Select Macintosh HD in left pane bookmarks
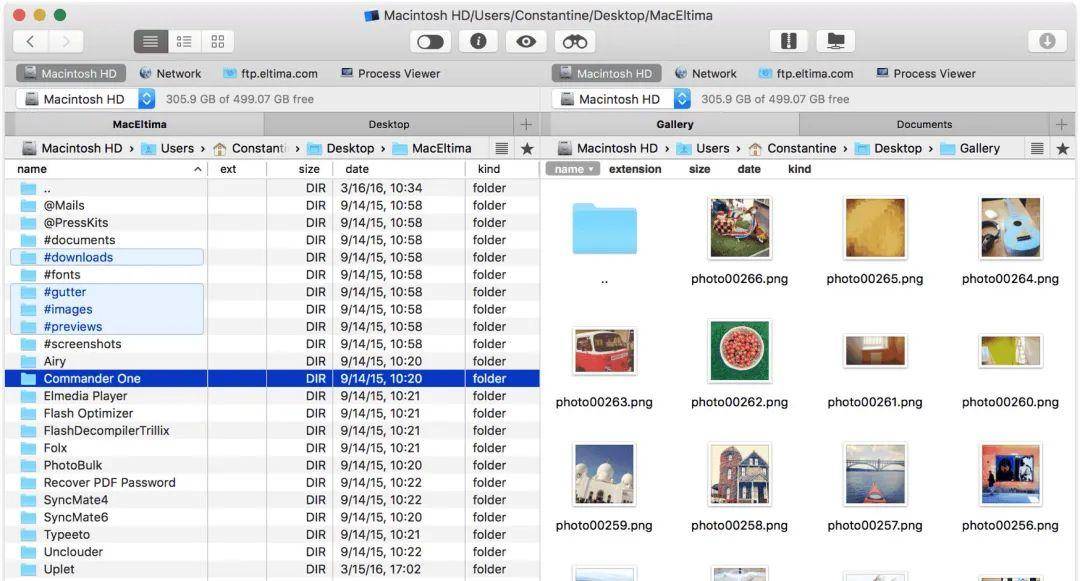Viewport: 1080px width, 581px height. [71, 73]
